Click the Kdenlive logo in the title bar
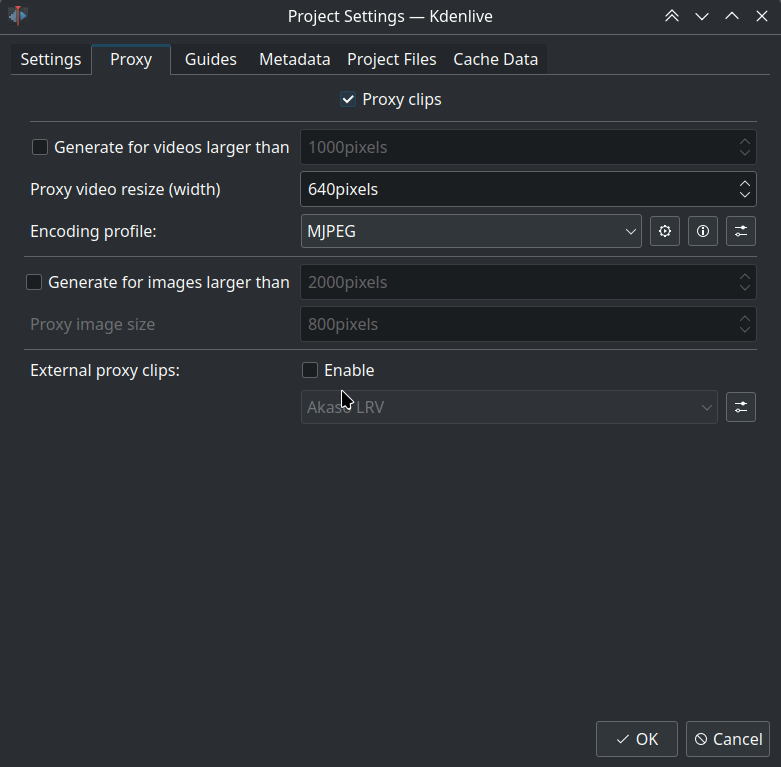The width and height of the screenshot is (781, 767). (x=18, y=16)
